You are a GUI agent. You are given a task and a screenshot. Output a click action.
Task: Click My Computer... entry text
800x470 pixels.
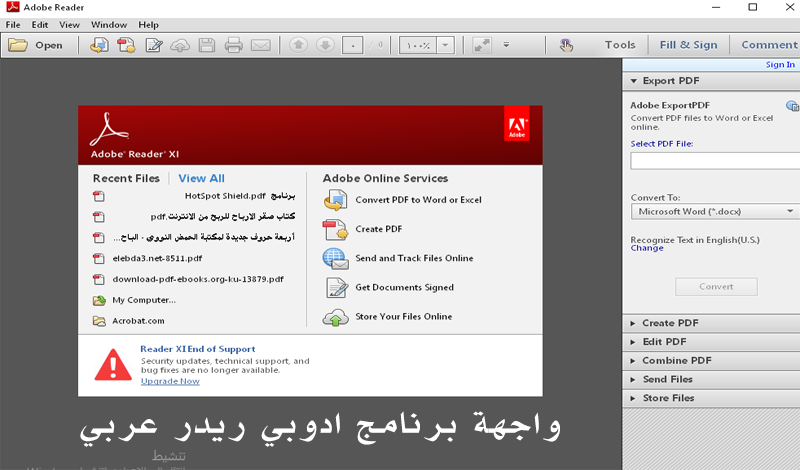pos(144,300)
